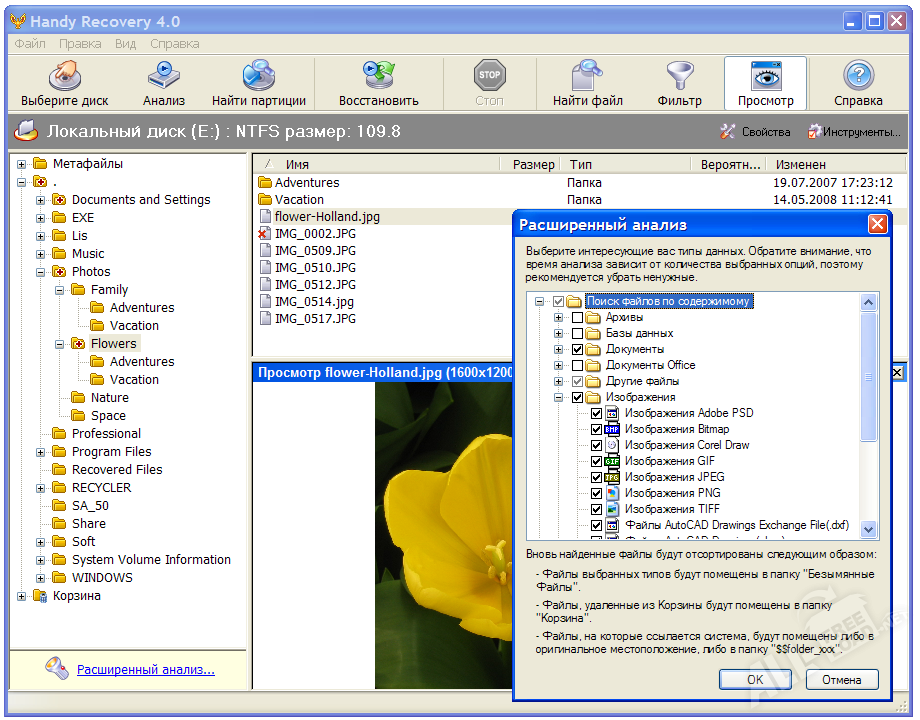
Task: Open 'Справка' help icon in toolbar
Action: point(858,82)
